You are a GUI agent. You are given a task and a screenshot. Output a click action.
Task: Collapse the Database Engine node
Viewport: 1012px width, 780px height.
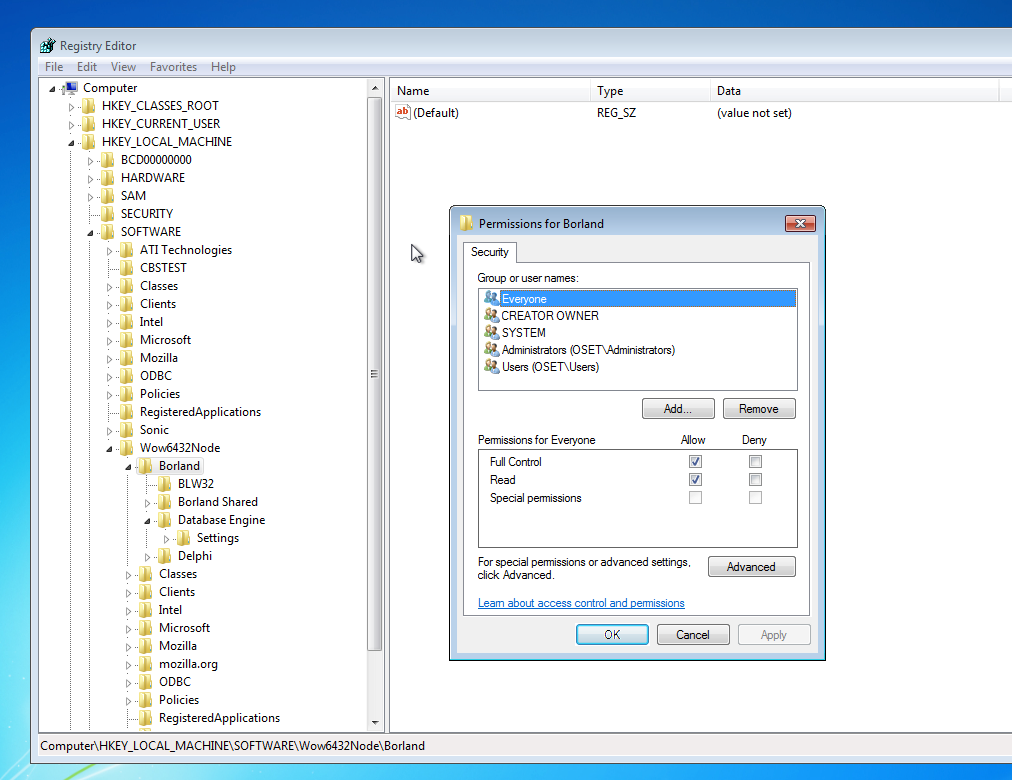tap(147, 521)
